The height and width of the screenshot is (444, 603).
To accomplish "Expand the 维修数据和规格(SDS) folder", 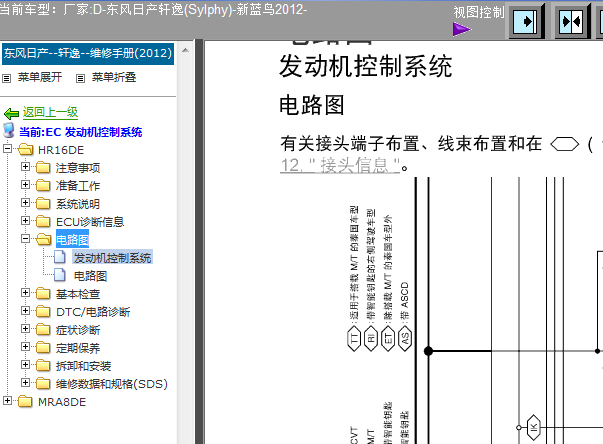I will [x=25, y=382].
